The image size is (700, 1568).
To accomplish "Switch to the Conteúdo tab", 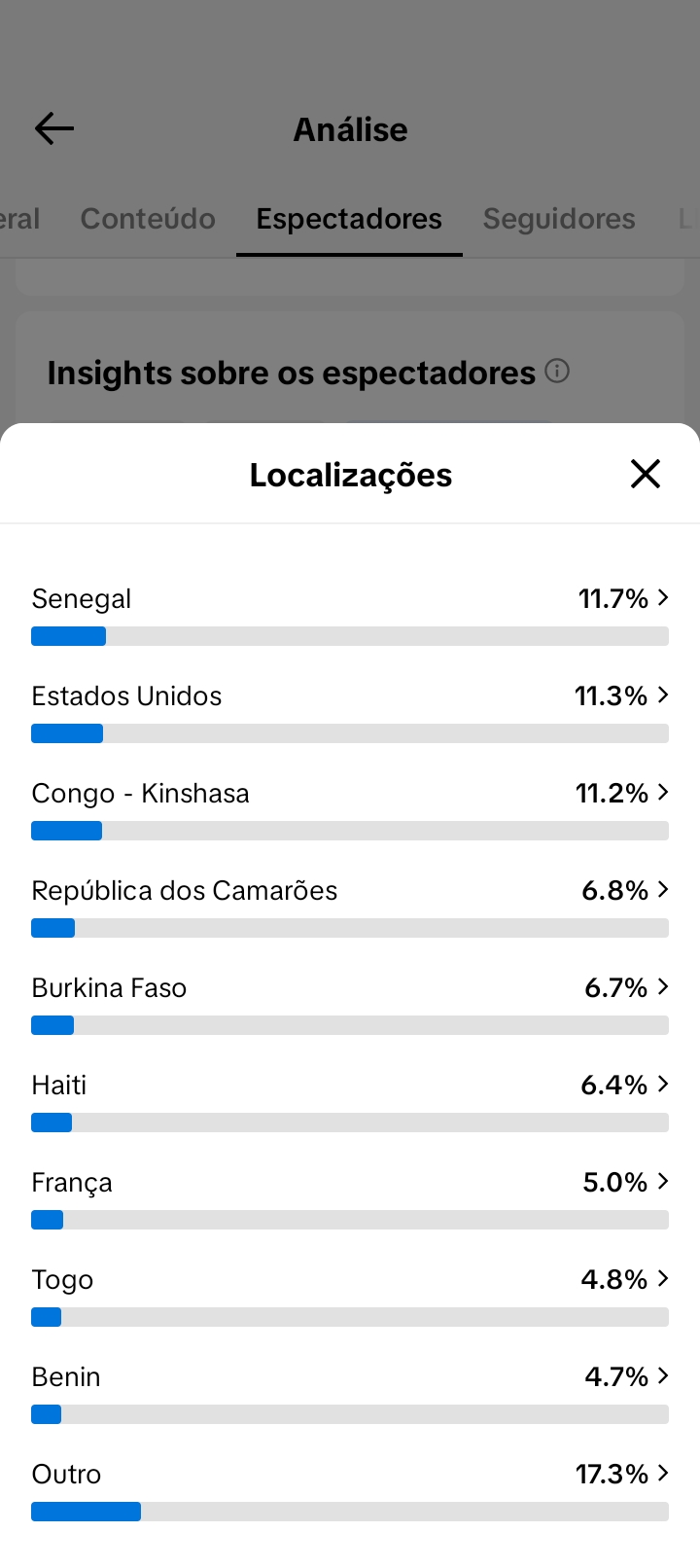I will pyautogui.click(x=148, y=219).
